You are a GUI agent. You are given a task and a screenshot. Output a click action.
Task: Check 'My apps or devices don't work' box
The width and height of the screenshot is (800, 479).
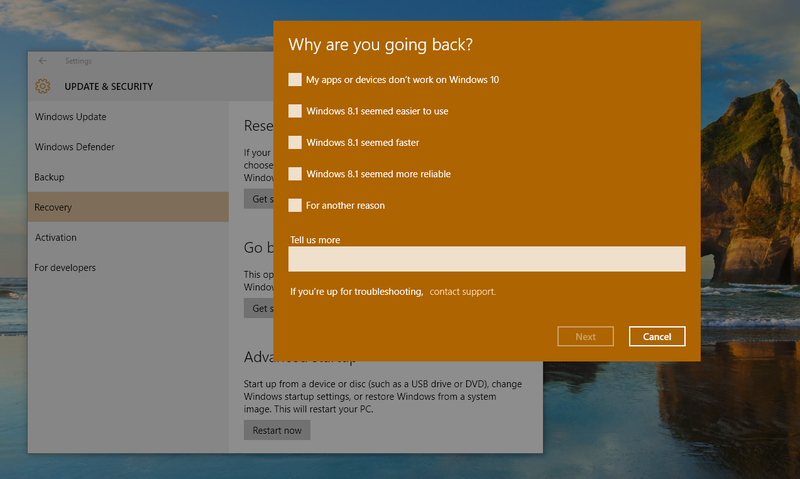click(295, 80)
